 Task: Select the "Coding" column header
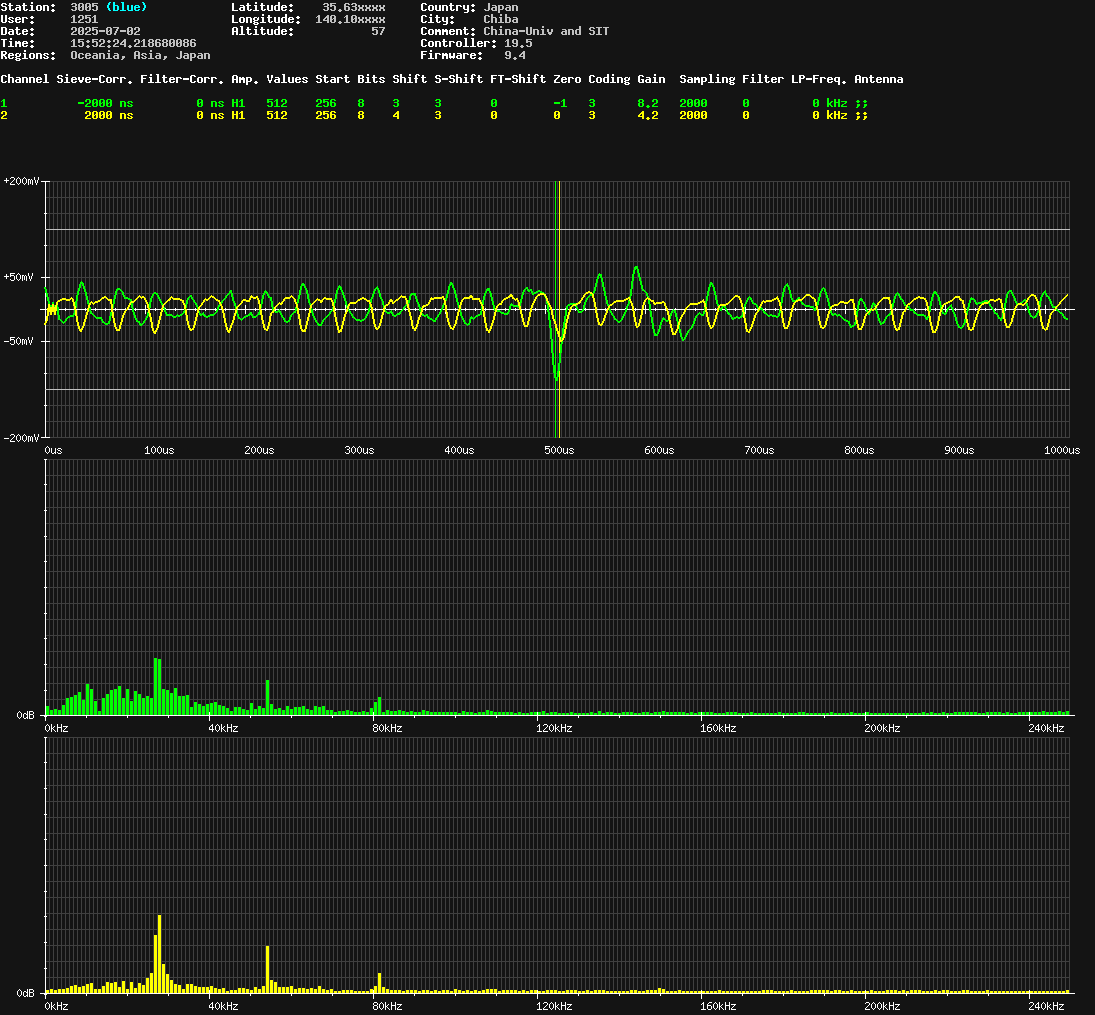tap(609, 79)
